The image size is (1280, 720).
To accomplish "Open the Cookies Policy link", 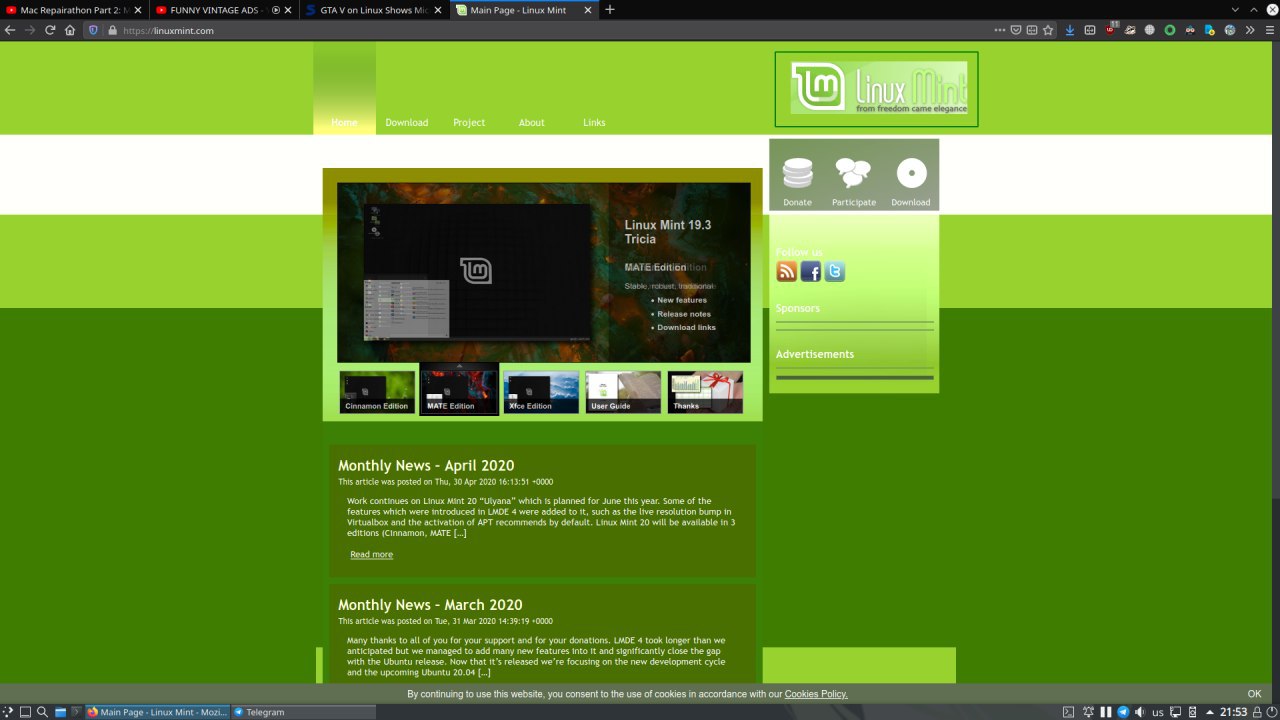I will [816, 694].
